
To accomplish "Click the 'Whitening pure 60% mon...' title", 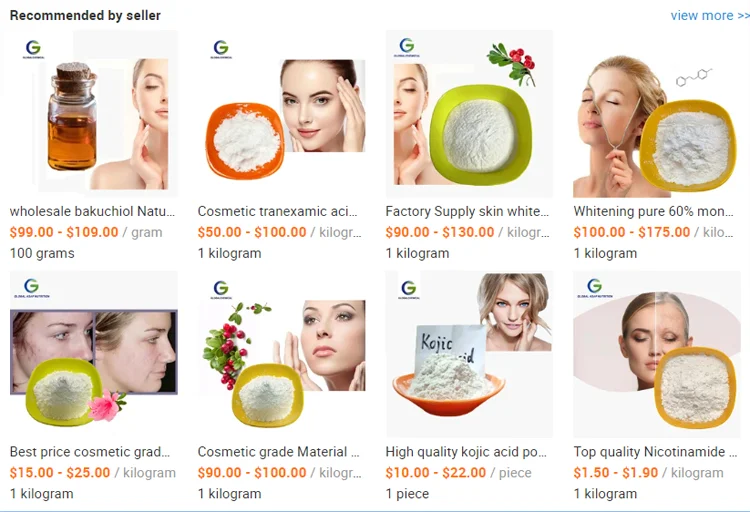I will coord(653,211).
